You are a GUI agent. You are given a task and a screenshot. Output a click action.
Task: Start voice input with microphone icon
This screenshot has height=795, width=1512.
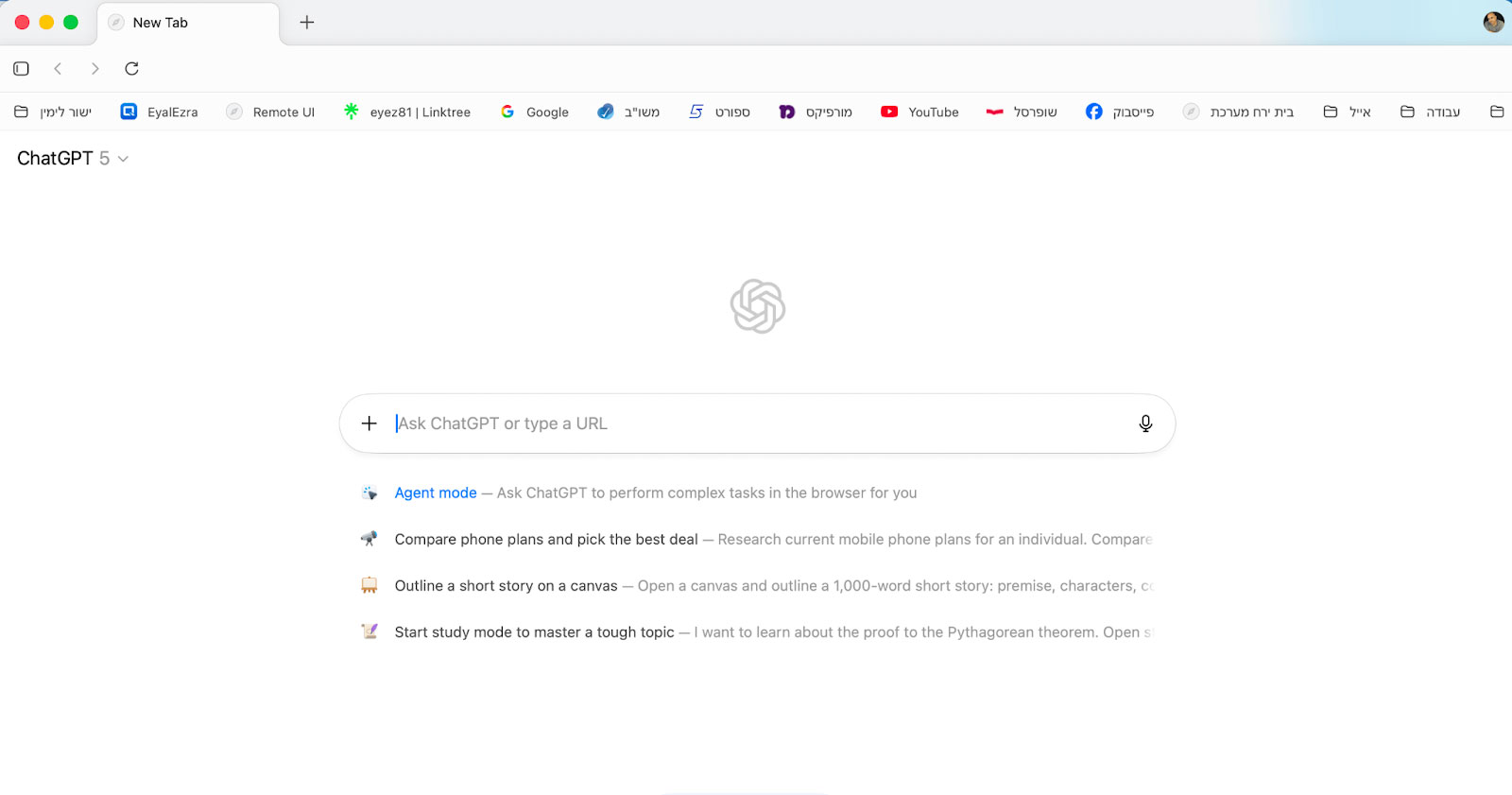[1145, 423]
